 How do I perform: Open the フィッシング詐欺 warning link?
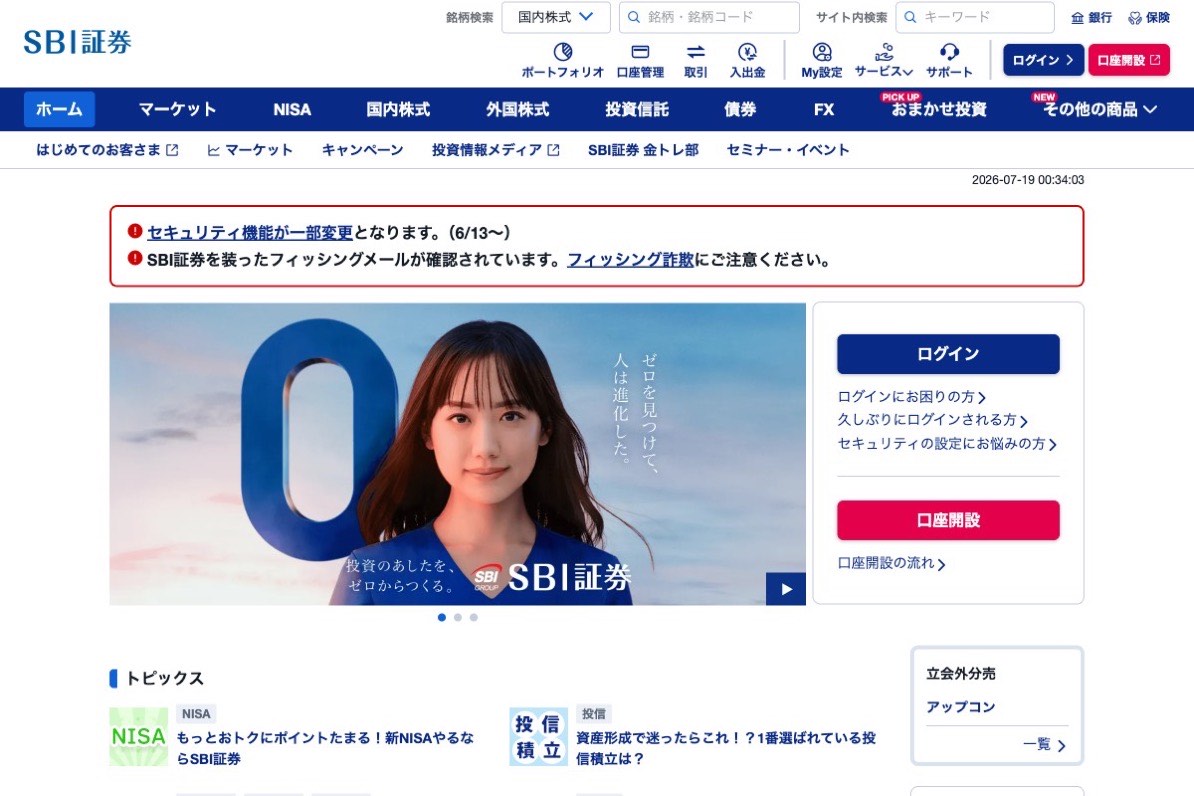tap(631, 260)
